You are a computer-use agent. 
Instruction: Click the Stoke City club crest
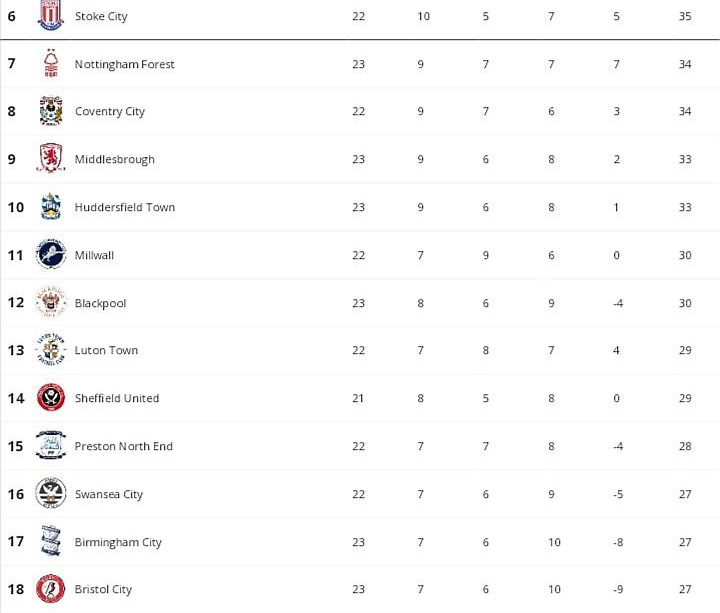(x=50, y=16)
